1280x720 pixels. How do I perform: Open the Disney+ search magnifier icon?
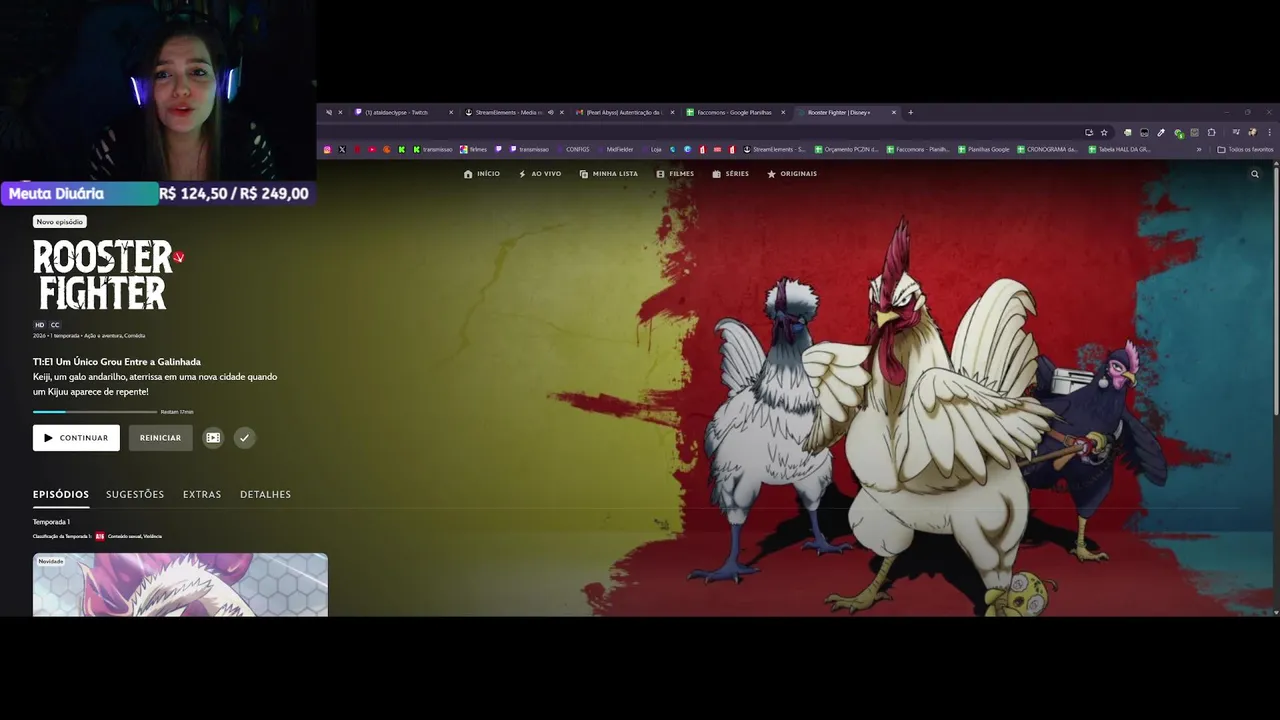[1255, 174]
